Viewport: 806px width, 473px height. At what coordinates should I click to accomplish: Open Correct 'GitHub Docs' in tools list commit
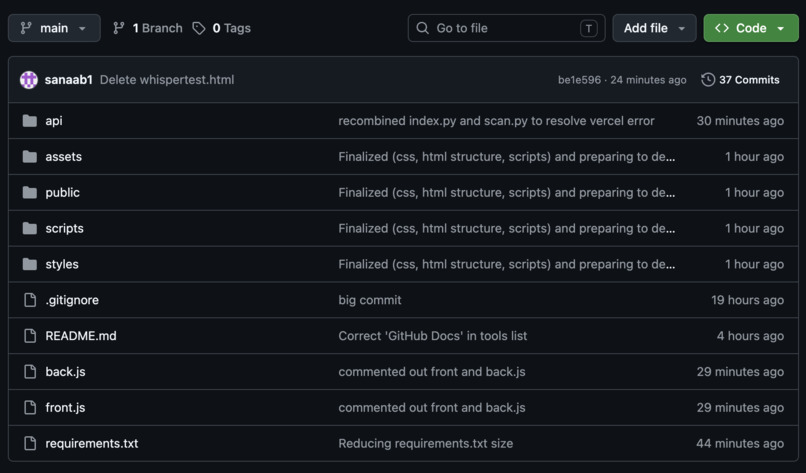(x=433, y=336)
